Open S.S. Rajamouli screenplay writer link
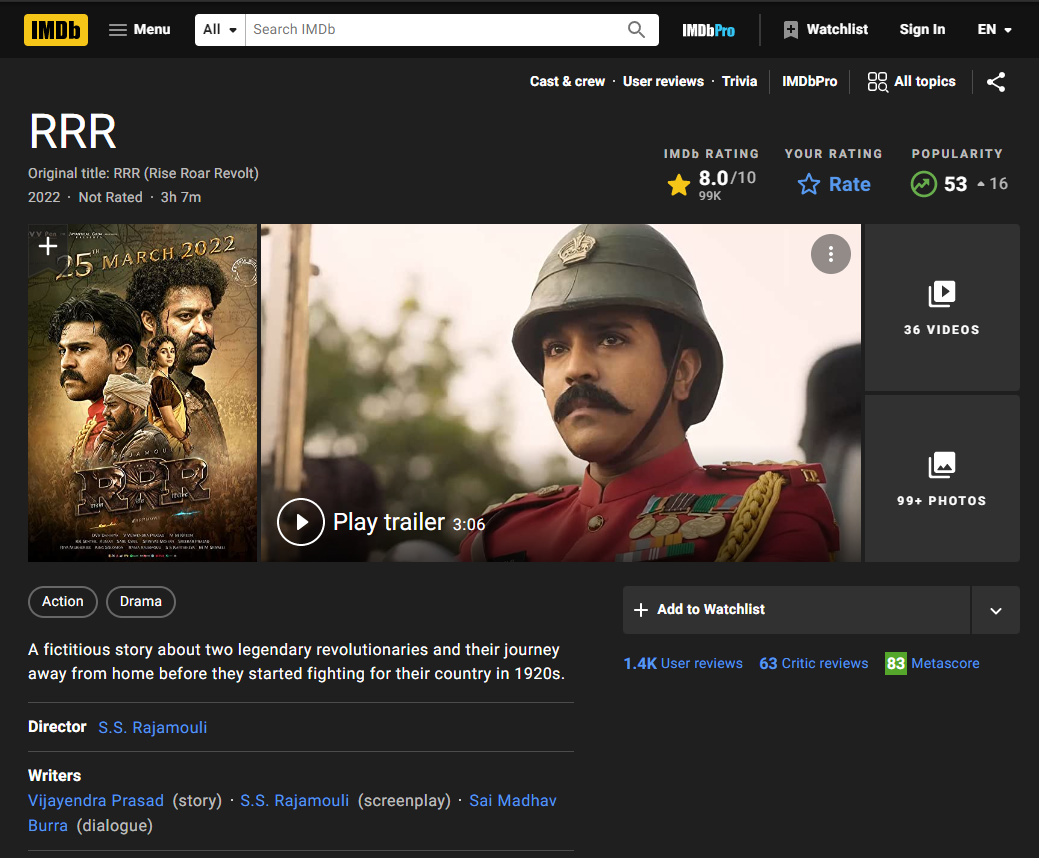This screenshot has width=1039, height=858. (x=294, y=800)
